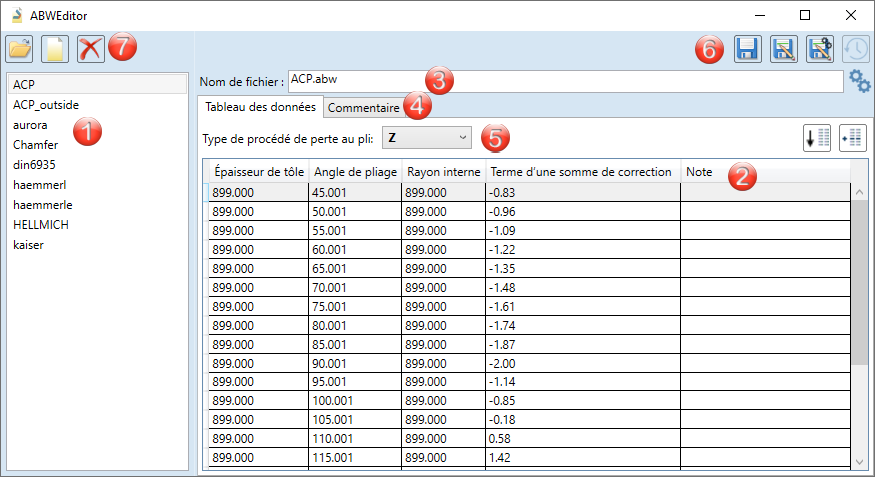Click the sort rows down-arrow icon
This screenshot has height=477, width=875.
click(x=817, y=138)
